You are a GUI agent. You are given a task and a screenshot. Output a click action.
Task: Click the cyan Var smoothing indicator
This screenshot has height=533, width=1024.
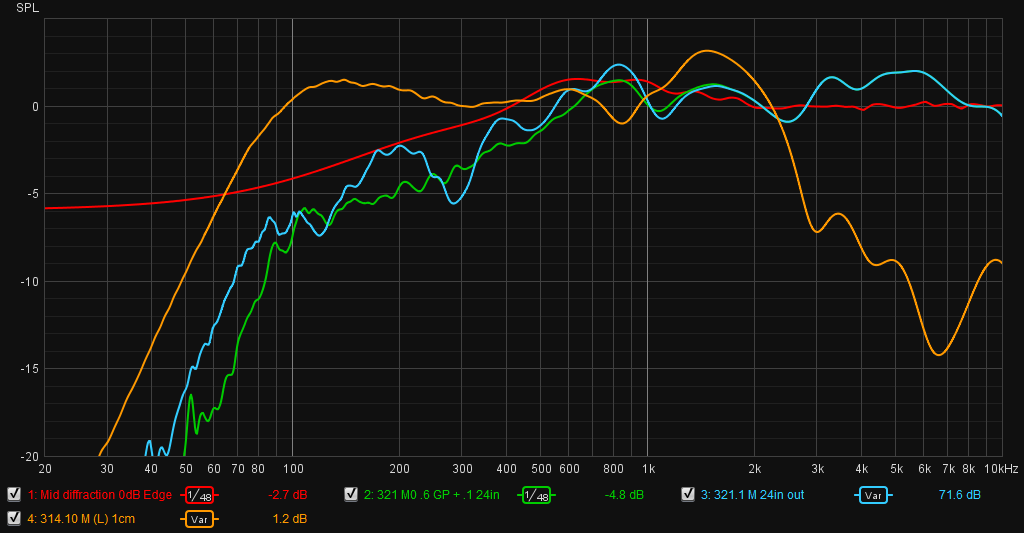point(873,495)
